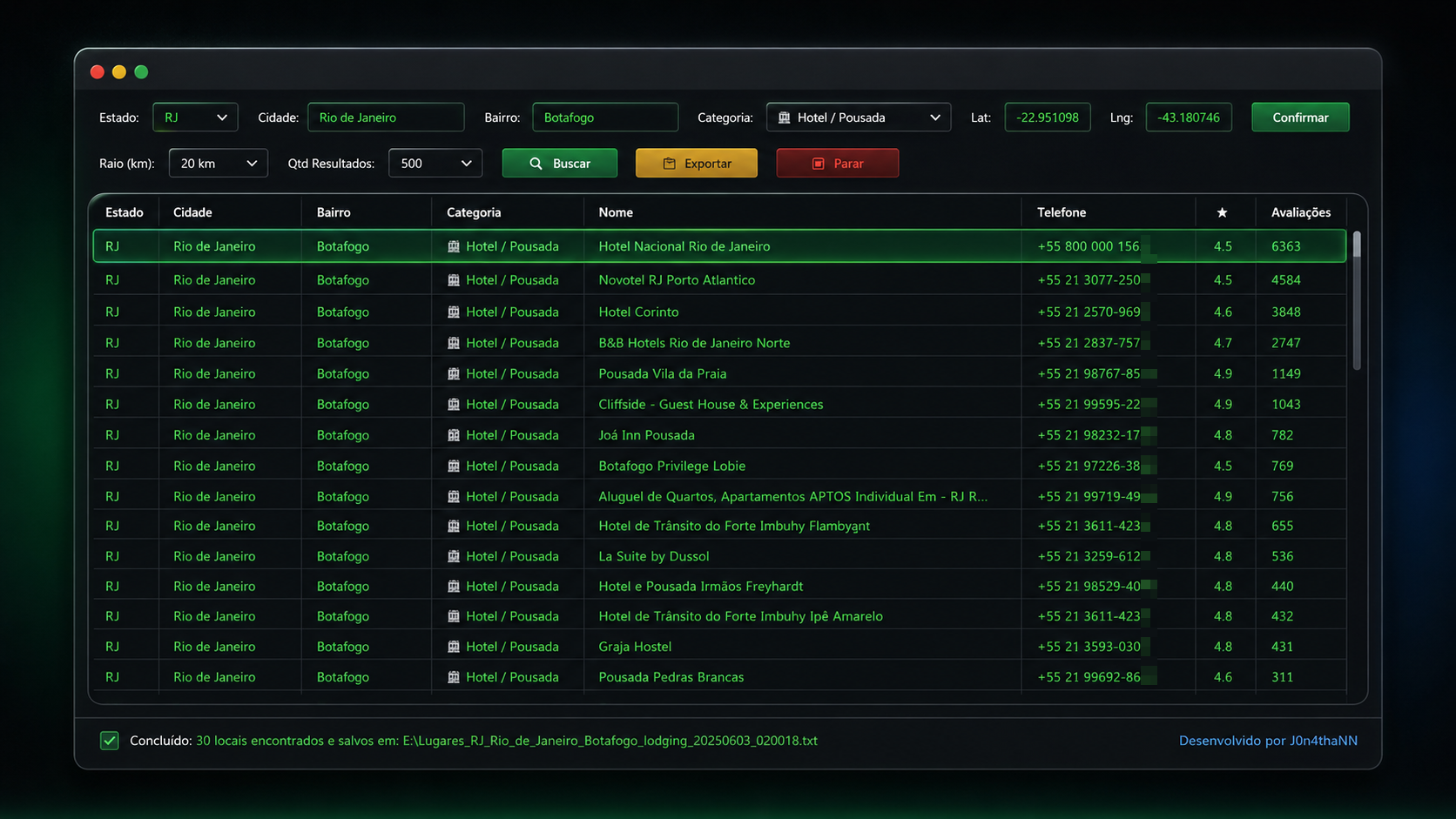Open the Categoria dropdown Hotel / Pousada
This screenshot has height=819, width=1456.
coord(858,117)
